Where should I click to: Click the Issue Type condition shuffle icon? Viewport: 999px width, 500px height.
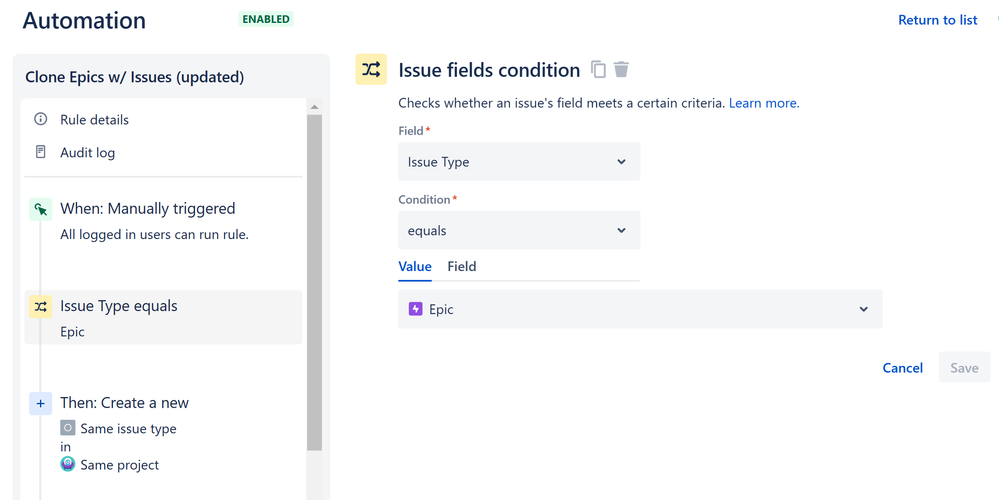coord(40,306)
